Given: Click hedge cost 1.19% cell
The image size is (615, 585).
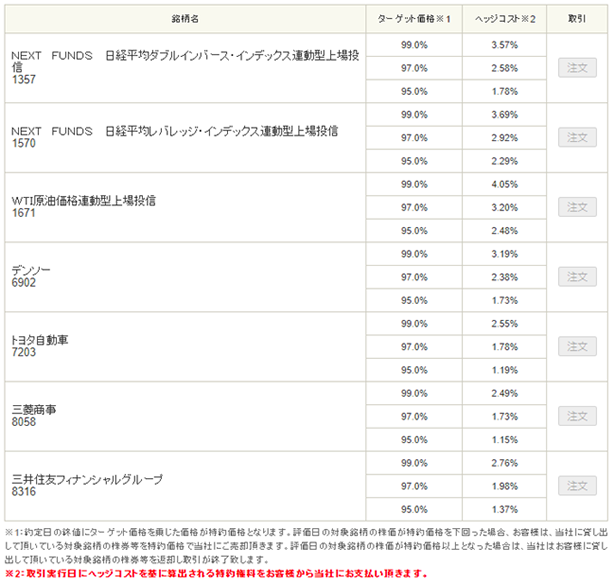Looking at the screenshot, I should (504, 370).
